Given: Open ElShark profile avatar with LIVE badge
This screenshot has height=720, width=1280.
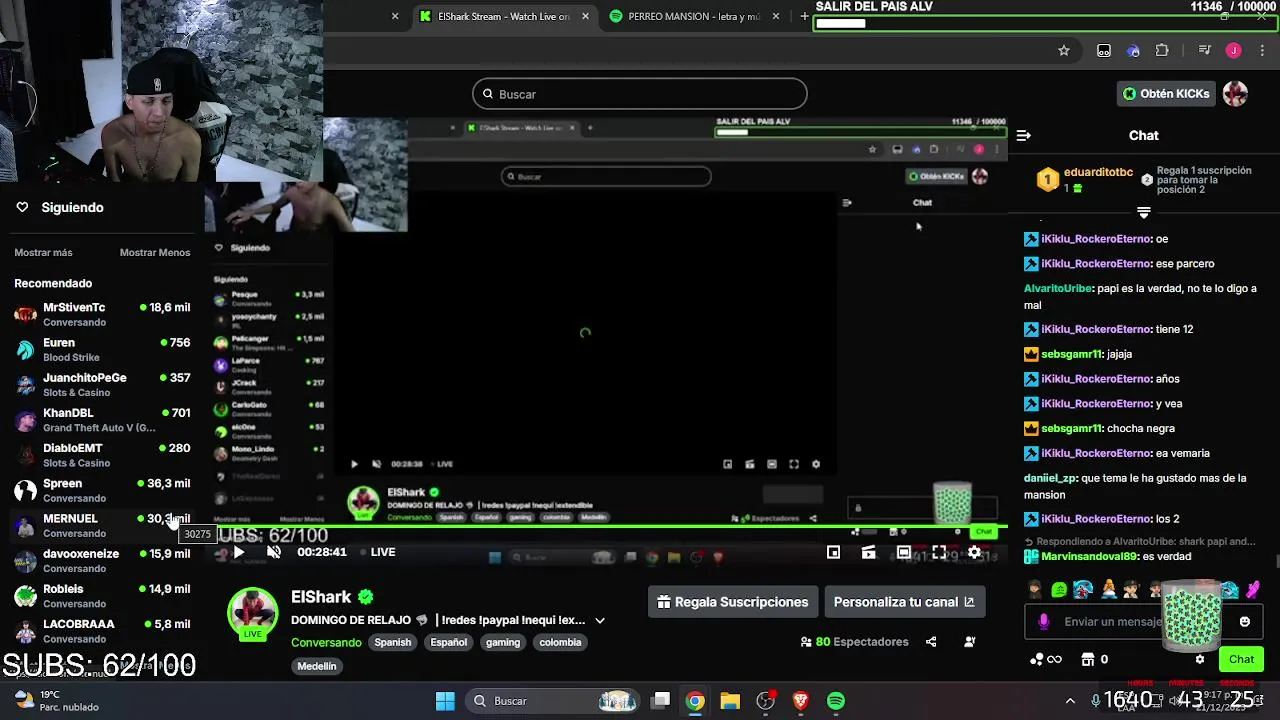Looking at the screenshot, I should 253,614.
